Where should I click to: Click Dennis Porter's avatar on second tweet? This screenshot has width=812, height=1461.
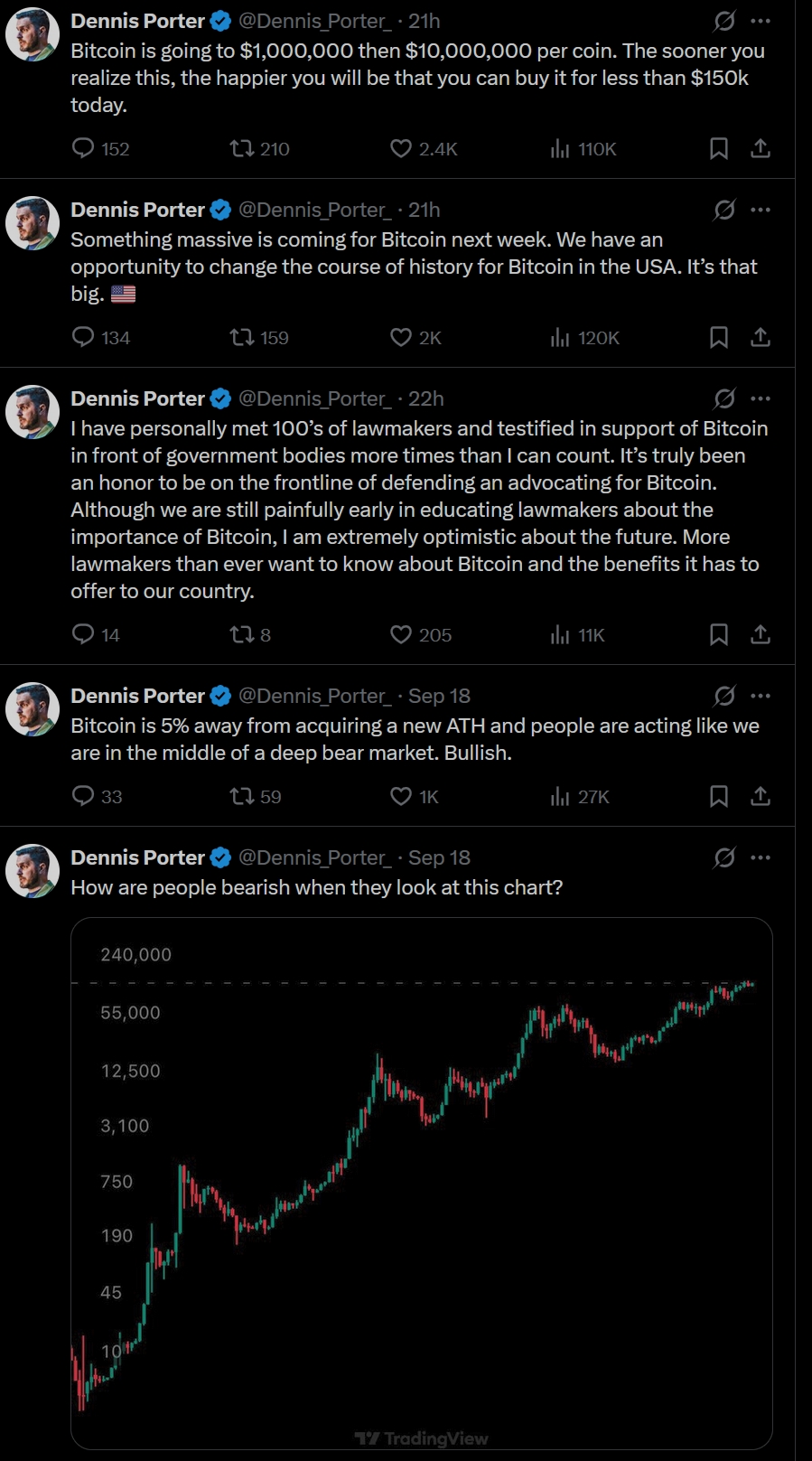33,223
